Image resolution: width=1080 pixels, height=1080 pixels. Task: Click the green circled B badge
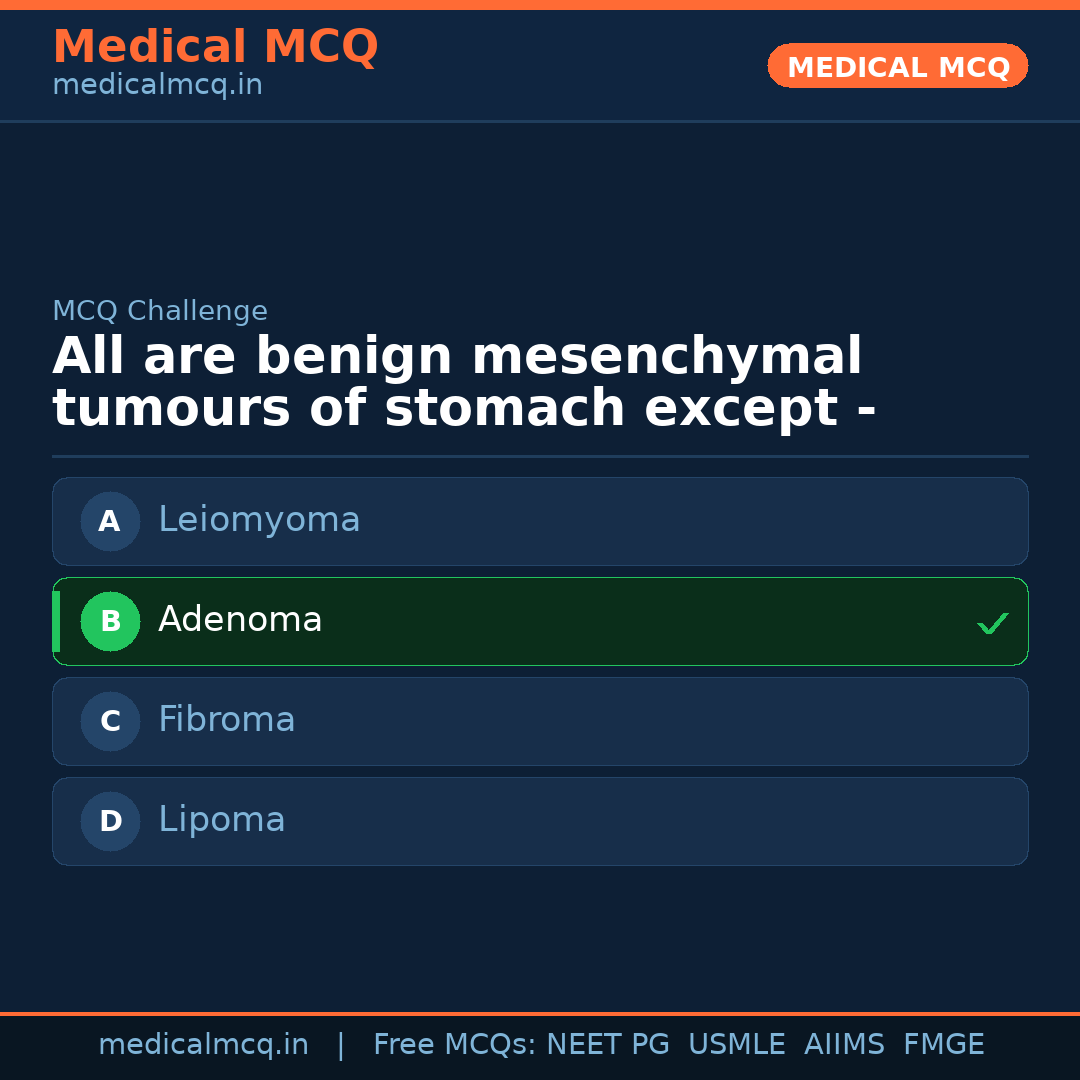(110, 621)
